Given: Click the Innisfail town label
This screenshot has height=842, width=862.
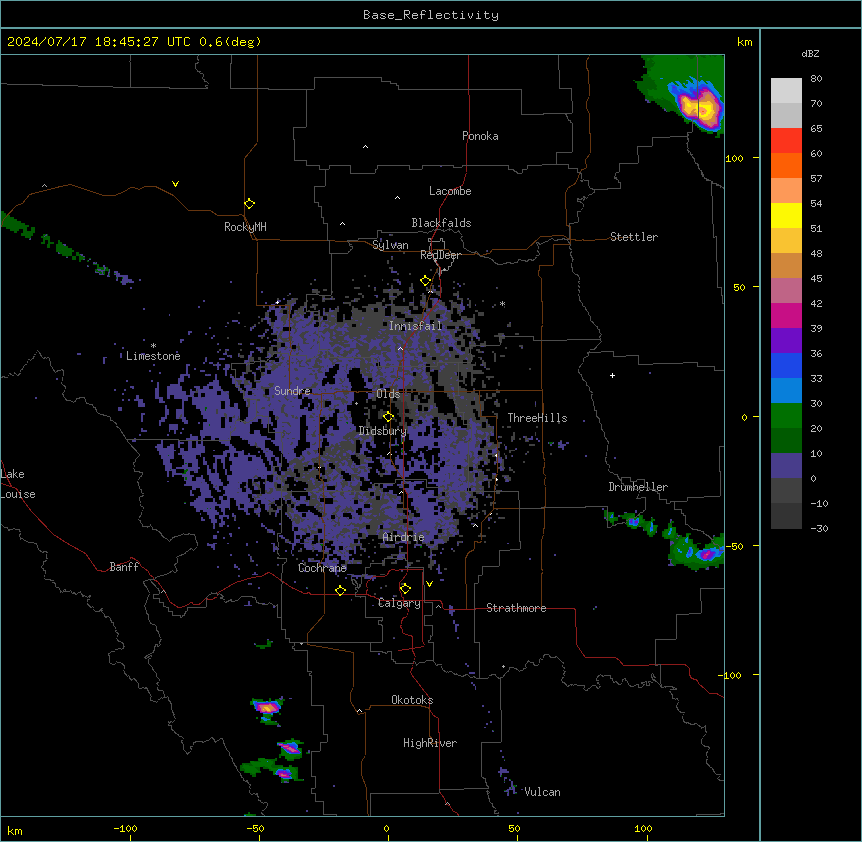Looking at the screenshot, I should click(x=416, y=326).
